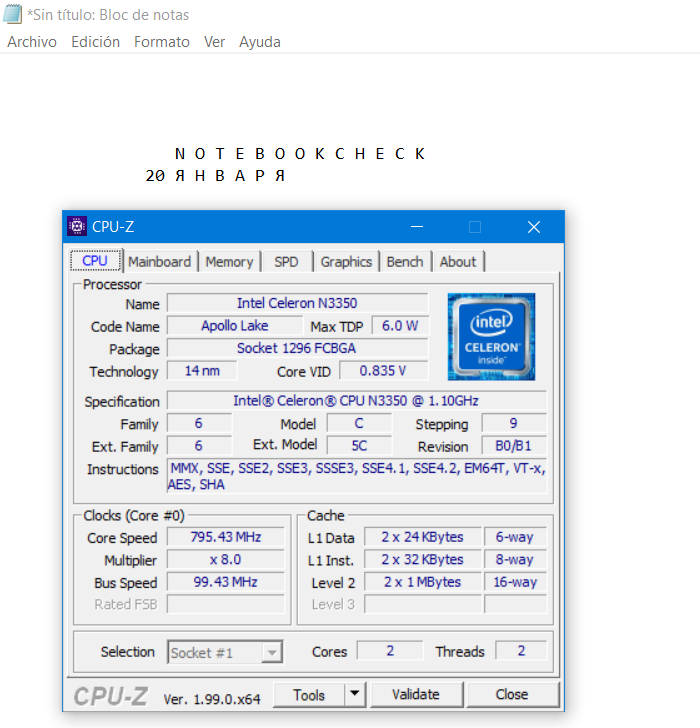The image size is (700, 728).
Task: Click the L1 Inst. 8-way value
Action: click(515, 559)
